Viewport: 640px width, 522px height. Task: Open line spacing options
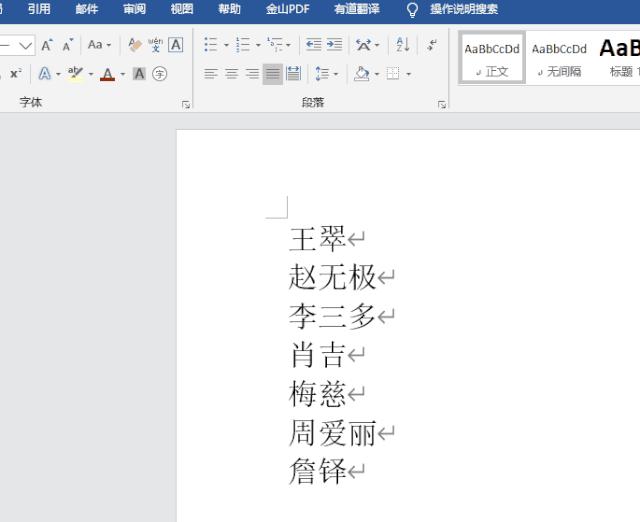click(x=322, y=74)
